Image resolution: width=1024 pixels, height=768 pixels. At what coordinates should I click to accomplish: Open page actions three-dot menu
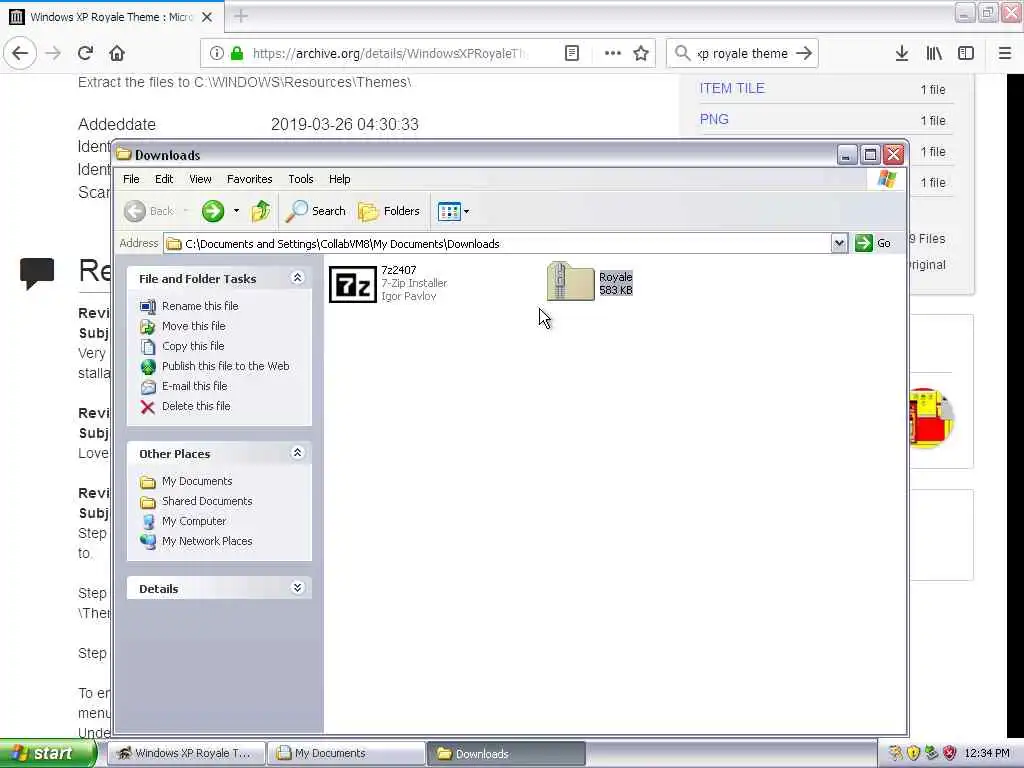click(613, 54)
